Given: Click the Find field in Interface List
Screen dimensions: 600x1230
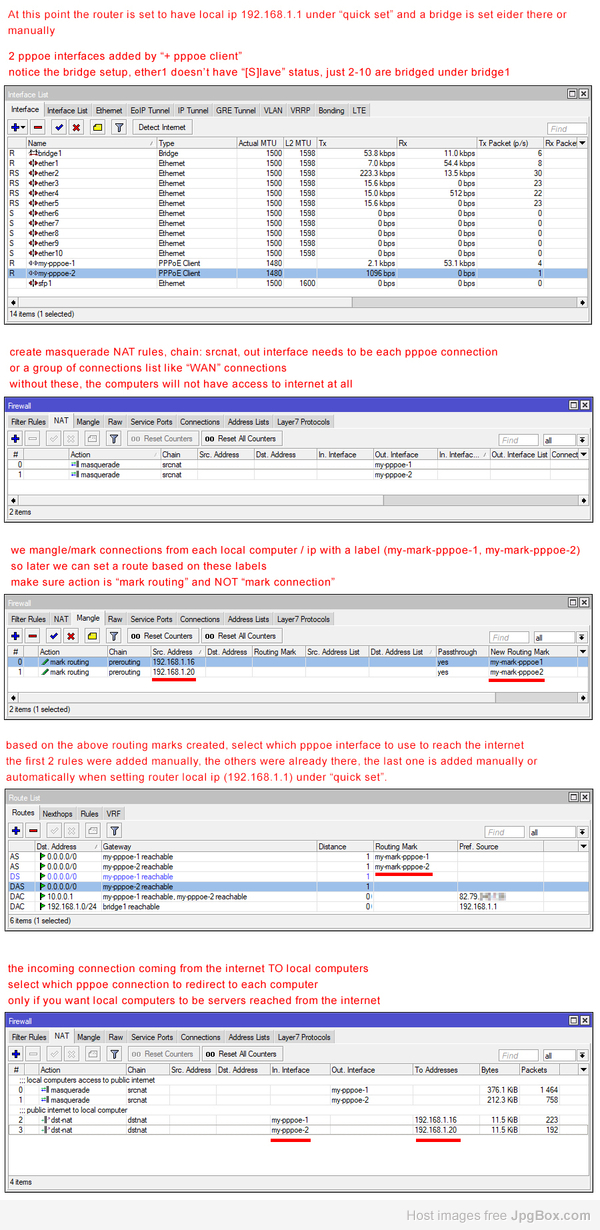Looking at the screenshot, I should (x=567, y=129).
